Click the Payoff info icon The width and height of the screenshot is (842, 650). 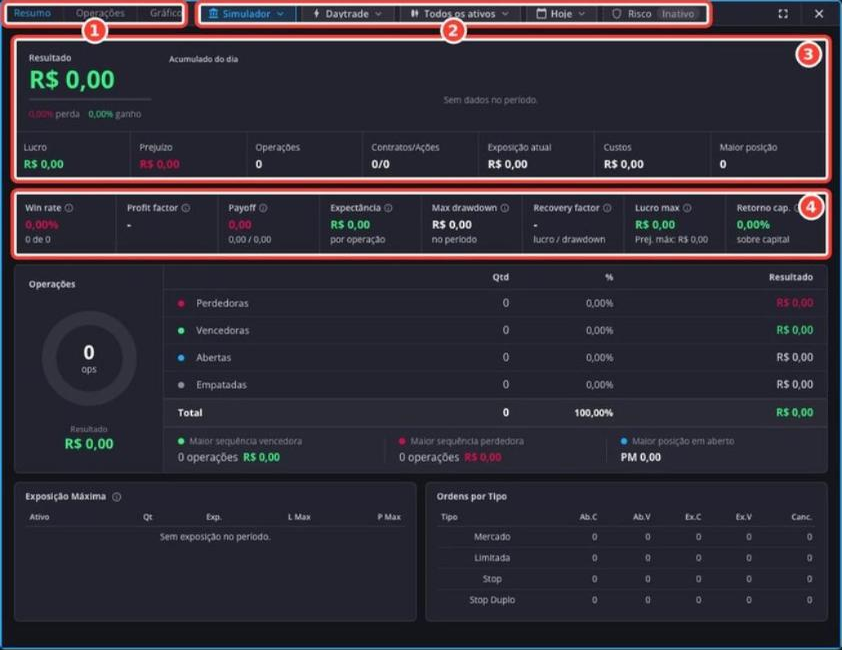(x=263, y=208)
